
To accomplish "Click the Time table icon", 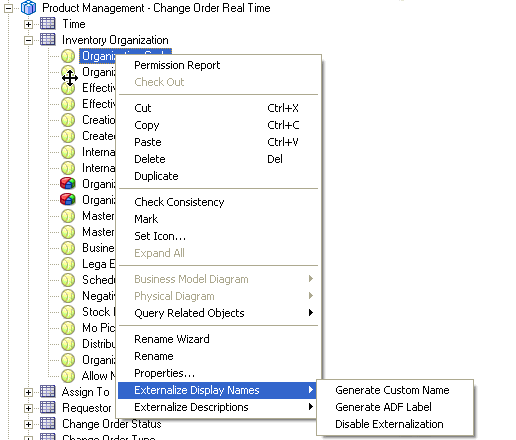I will 48,24.
